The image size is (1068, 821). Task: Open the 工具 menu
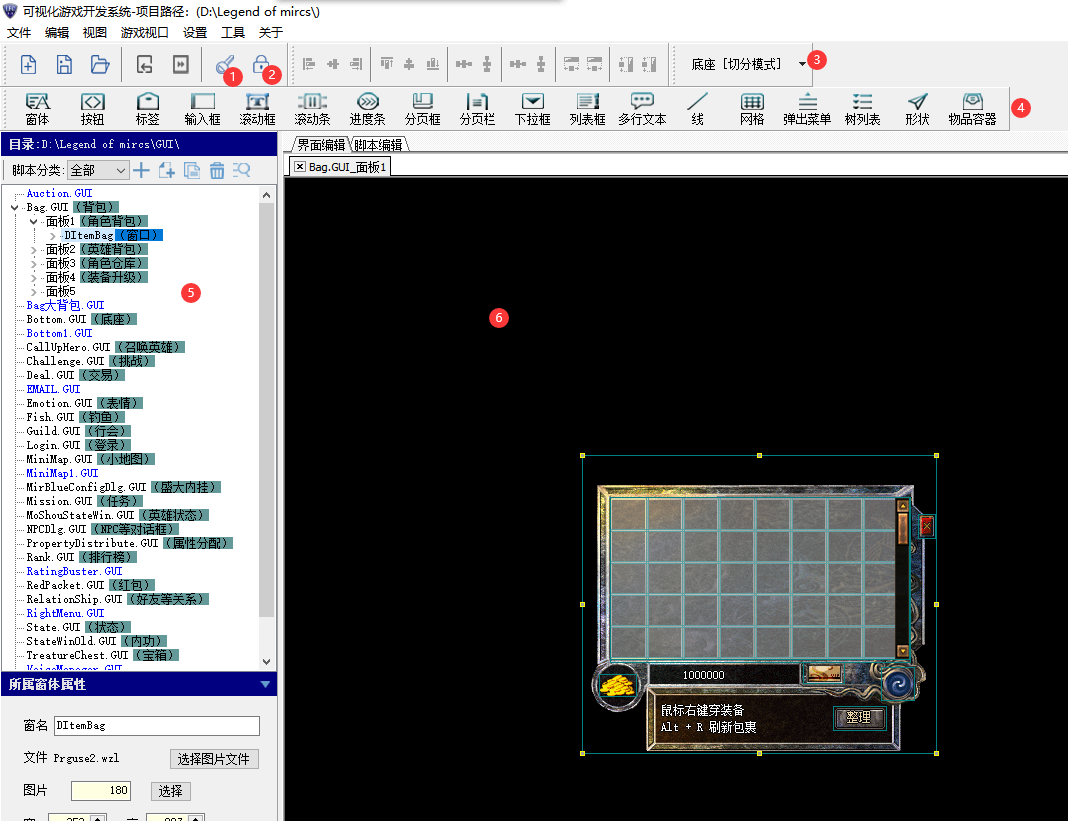pos(233,33)
